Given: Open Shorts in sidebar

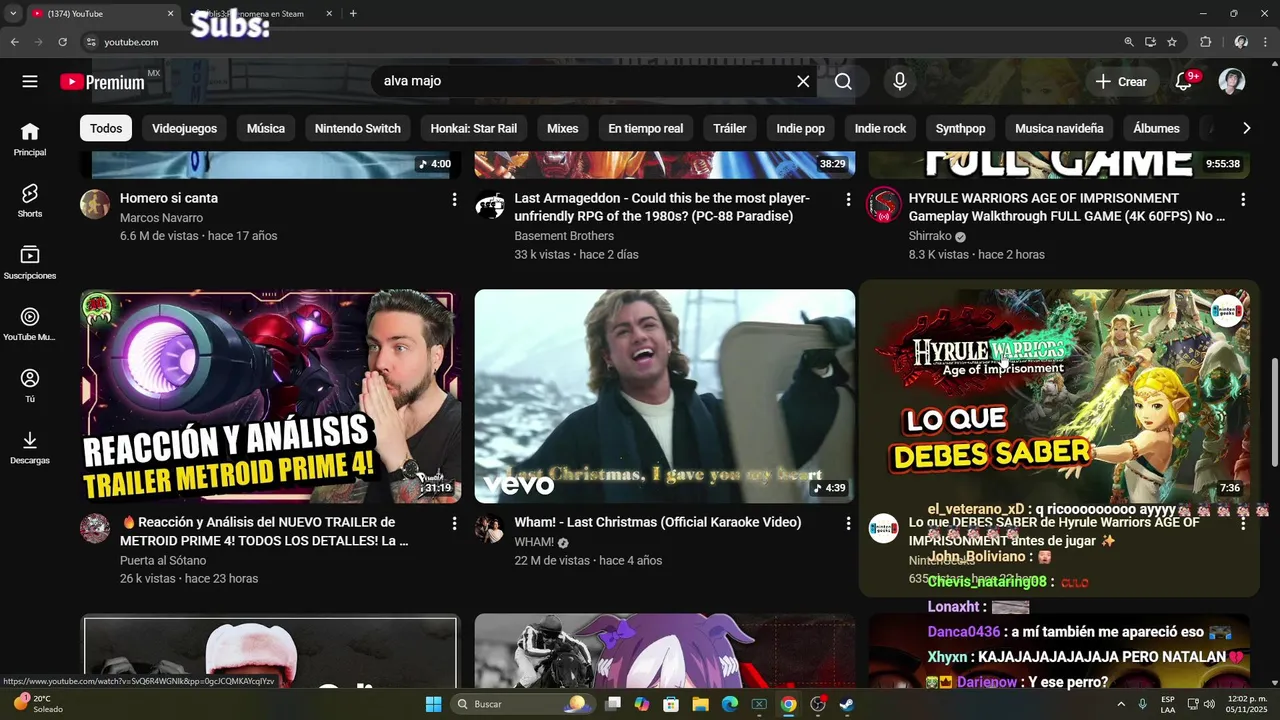Looking at the screenshot, I should click(30, 200).
